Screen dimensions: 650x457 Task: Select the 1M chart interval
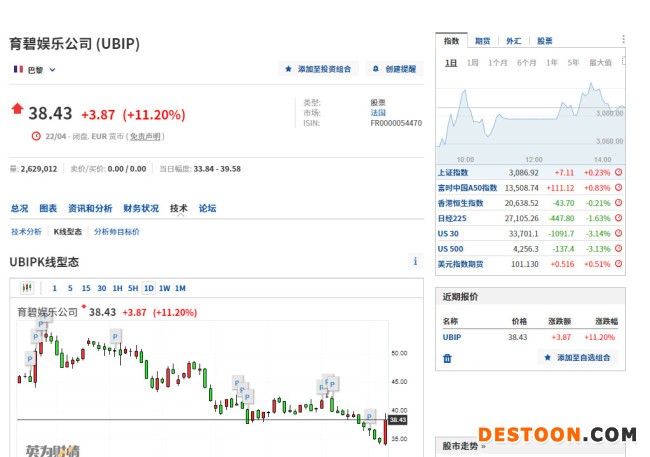point(180,288)
